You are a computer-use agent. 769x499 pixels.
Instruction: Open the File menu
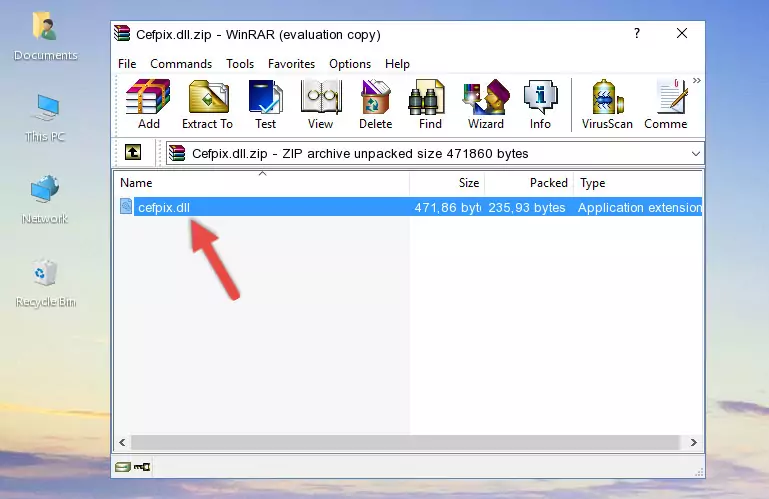(127, 64)
